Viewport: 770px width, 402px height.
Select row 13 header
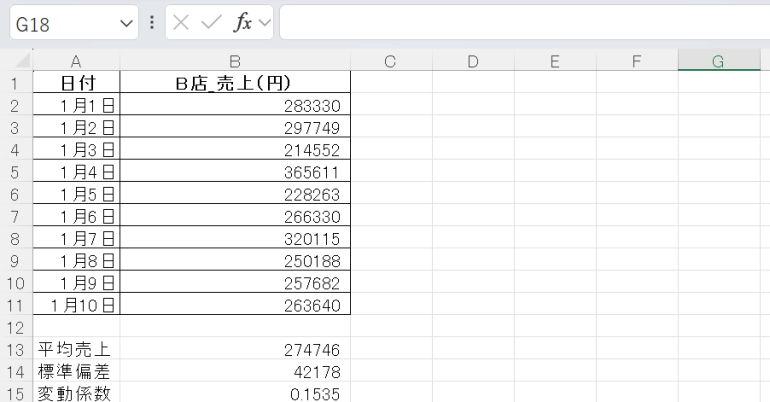pos(16,349)
